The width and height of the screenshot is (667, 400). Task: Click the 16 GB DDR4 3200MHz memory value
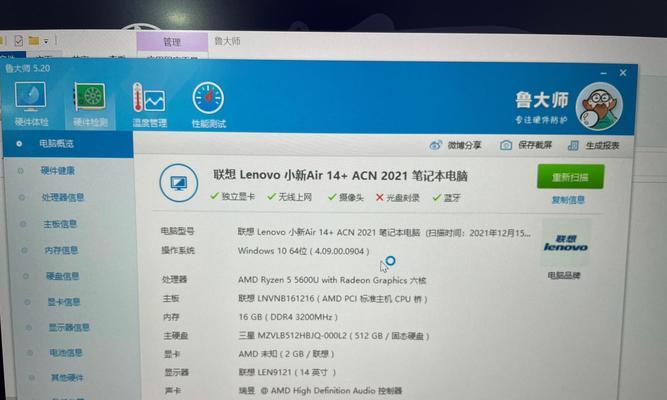288,317
